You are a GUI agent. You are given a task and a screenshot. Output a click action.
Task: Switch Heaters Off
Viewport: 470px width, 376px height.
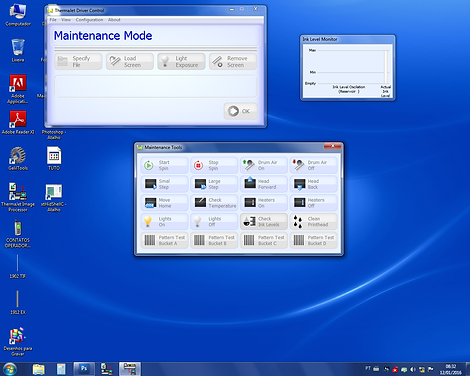313,203
